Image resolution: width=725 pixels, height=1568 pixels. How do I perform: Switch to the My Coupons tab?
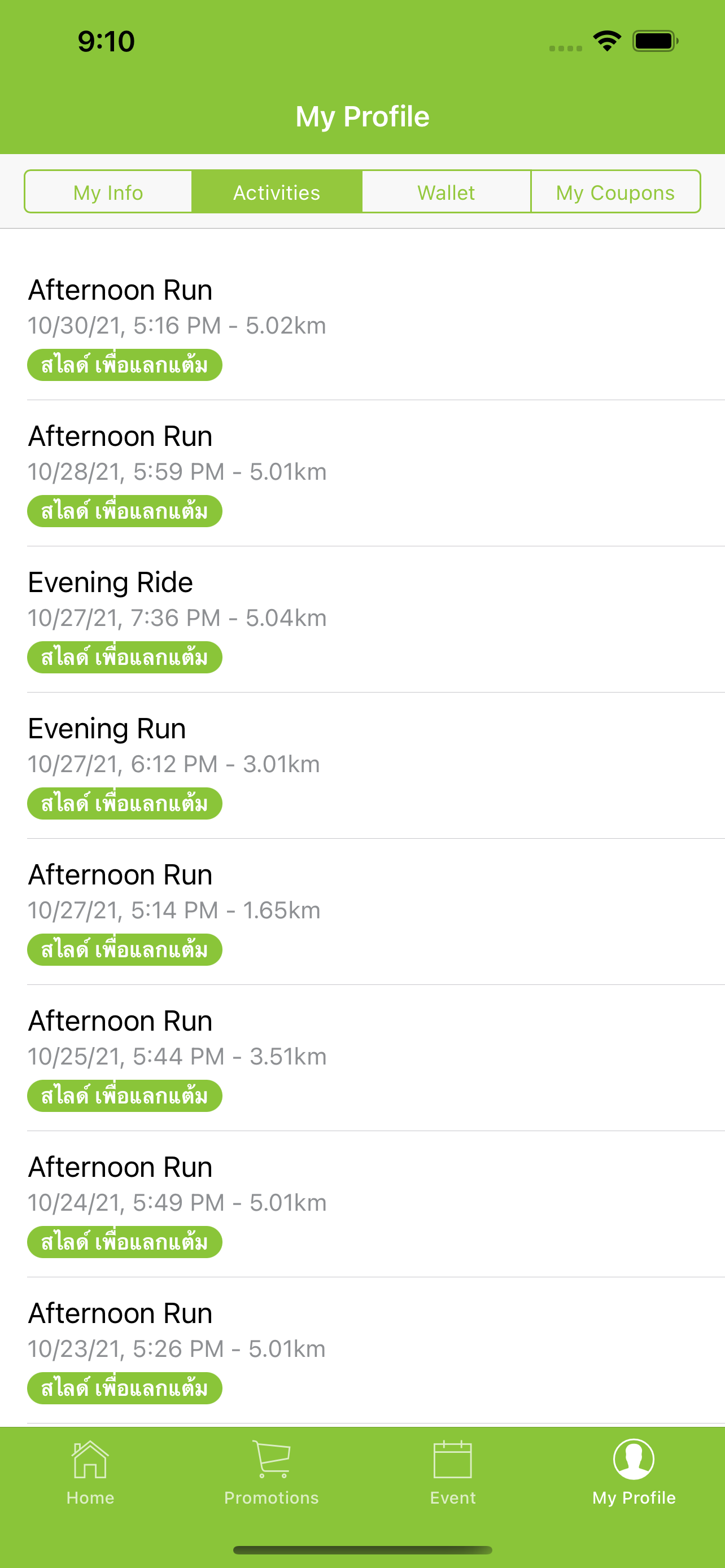(x=615, y=192)
